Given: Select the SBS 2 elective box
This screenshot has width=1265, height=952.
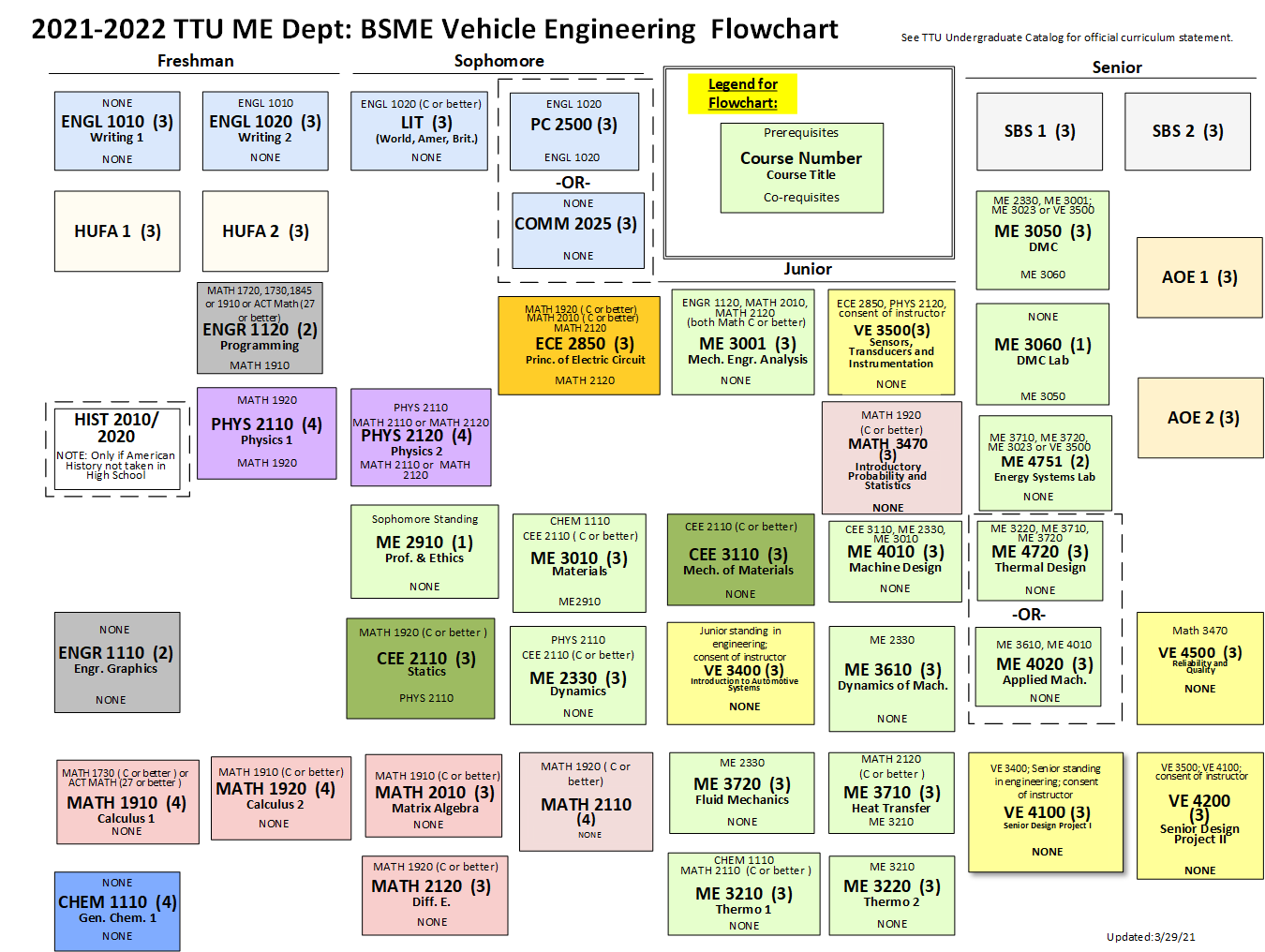Looking at the screenshot, I should (1187, 131).
